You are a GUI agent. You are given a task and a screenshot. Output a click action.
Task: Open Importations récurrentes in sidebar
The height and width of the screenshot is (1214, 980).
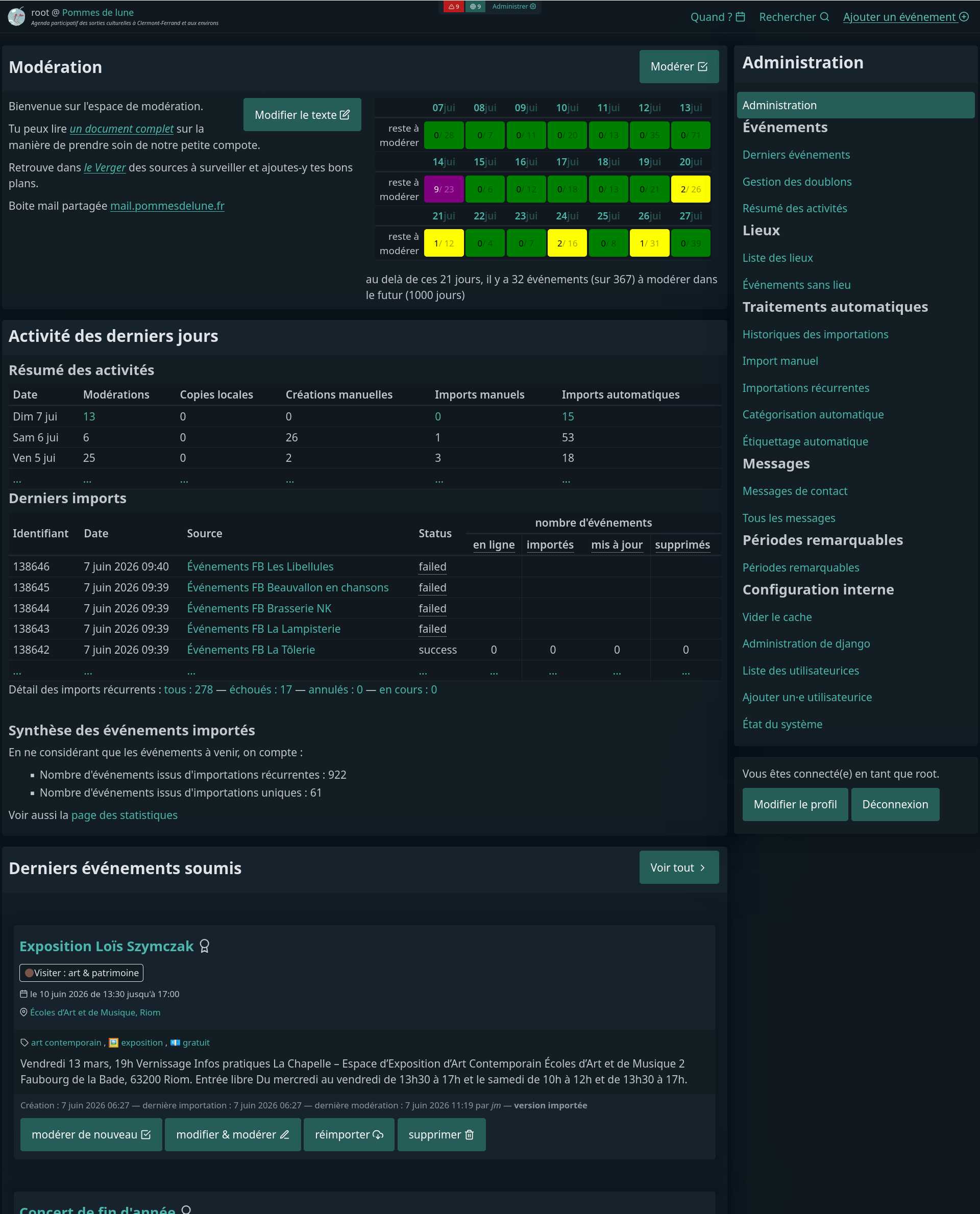[805, 388]
